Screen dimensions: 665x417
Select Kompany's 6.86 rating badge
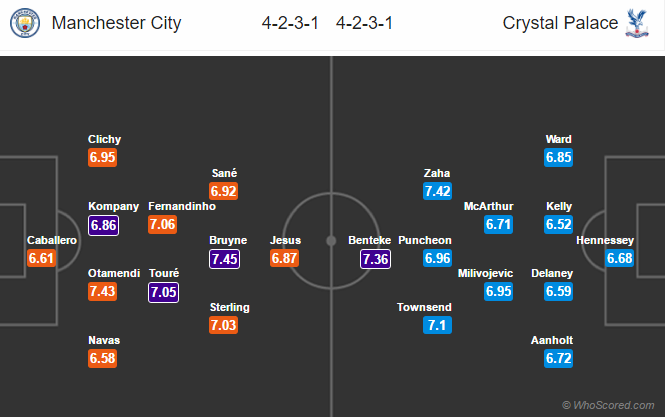(x=104, y=225)
